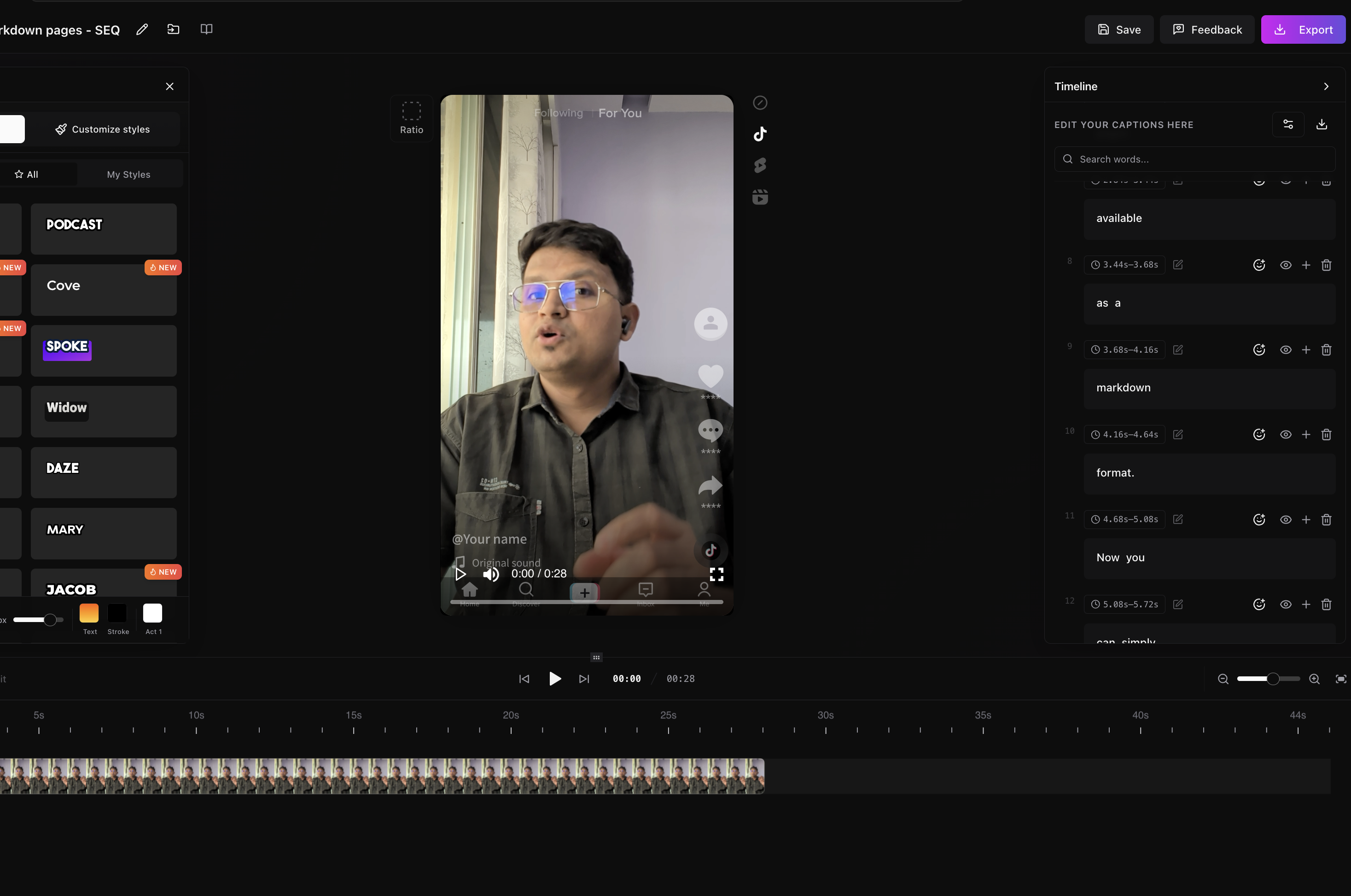Image resolution: width=1351 pixels, height=896 pixels.
Task: Add emoji to caption 3.44s–3.68s
Action: 1259,265
